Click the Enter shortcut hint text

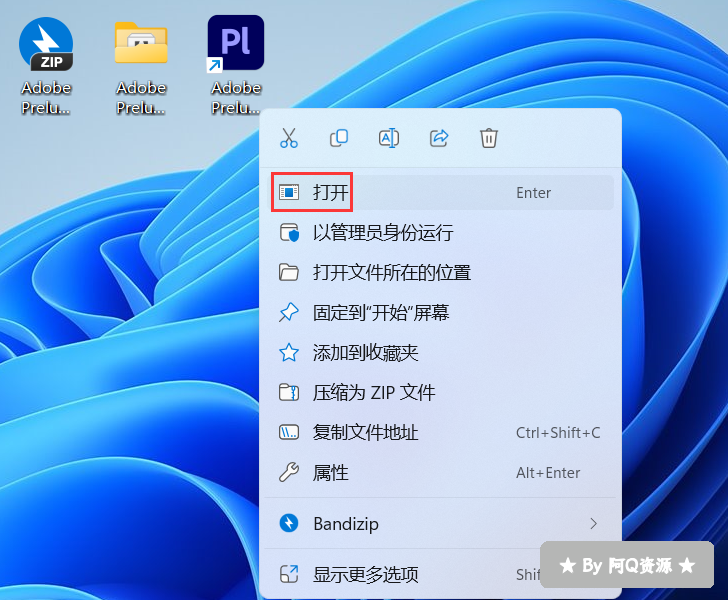(x=533, y=193)
